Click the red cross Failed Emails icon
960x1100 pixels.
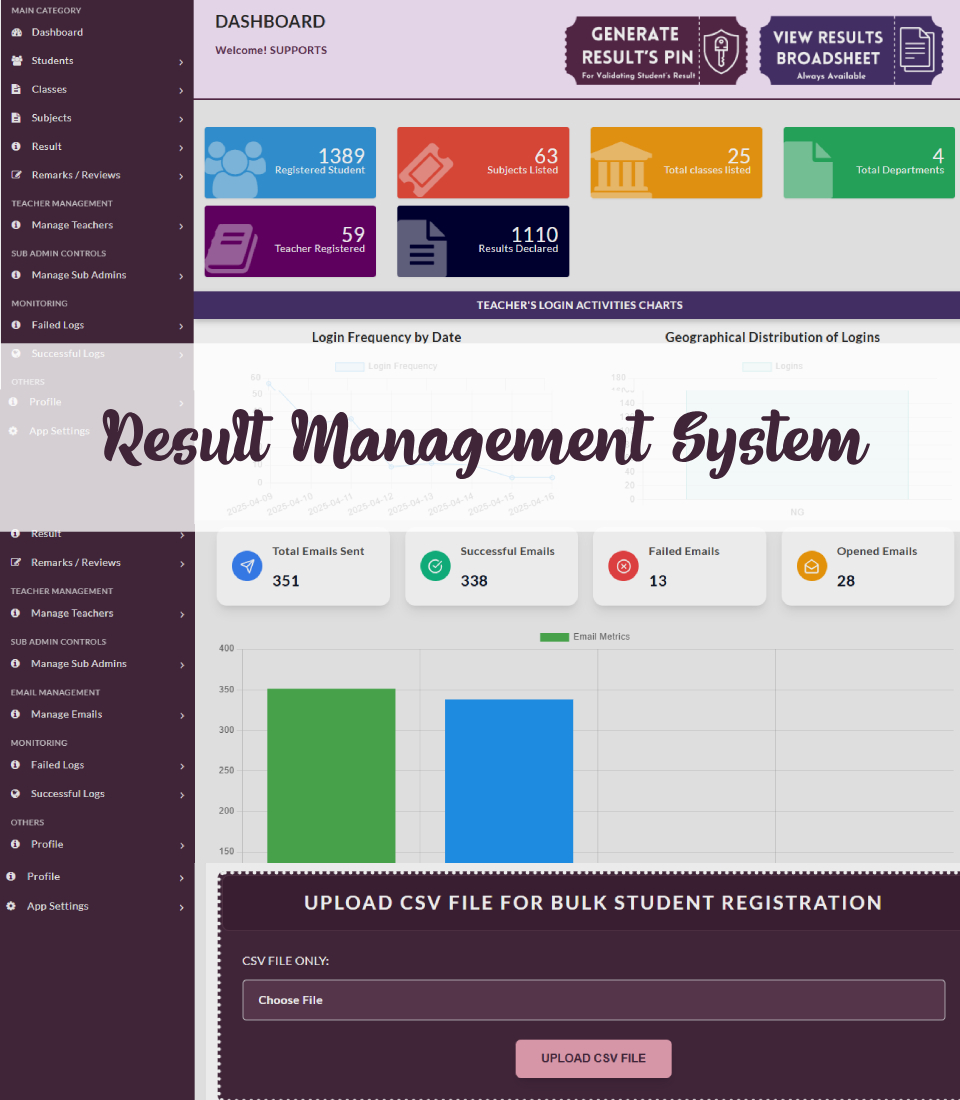[623, 566]
